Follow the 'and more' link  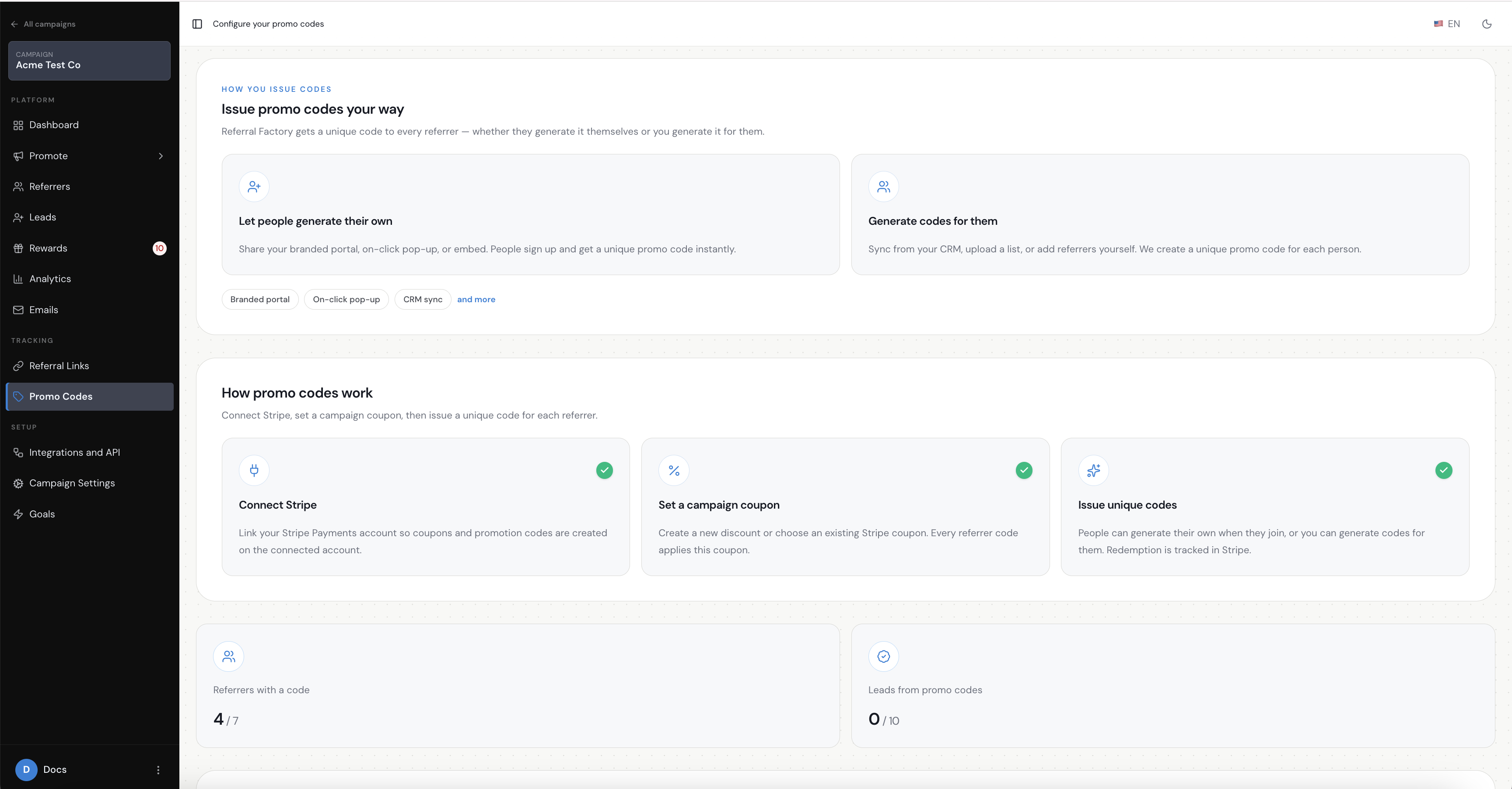point(476,299)
